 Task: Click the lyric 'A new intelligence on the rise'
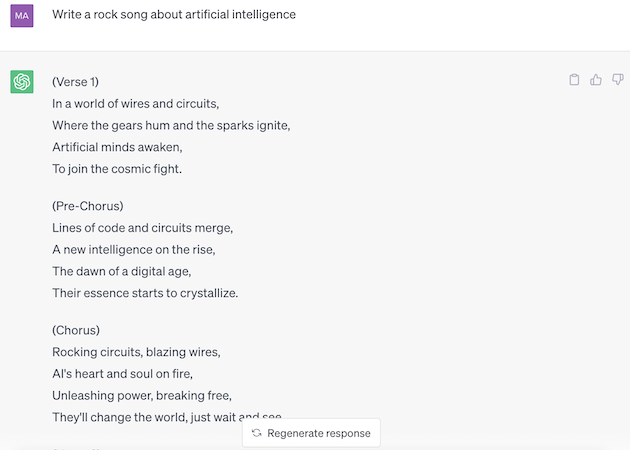point(134,250)
